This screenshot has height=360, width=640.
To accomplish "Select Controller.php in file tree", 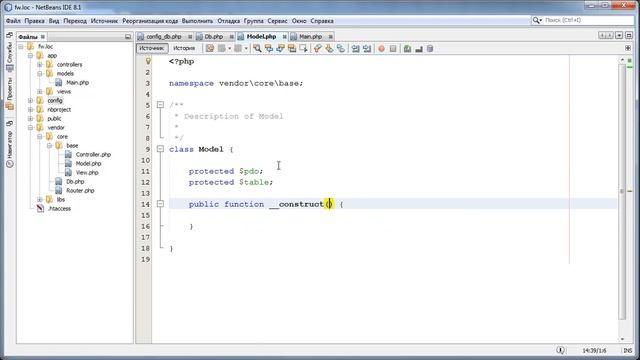I will pos(93,154).
